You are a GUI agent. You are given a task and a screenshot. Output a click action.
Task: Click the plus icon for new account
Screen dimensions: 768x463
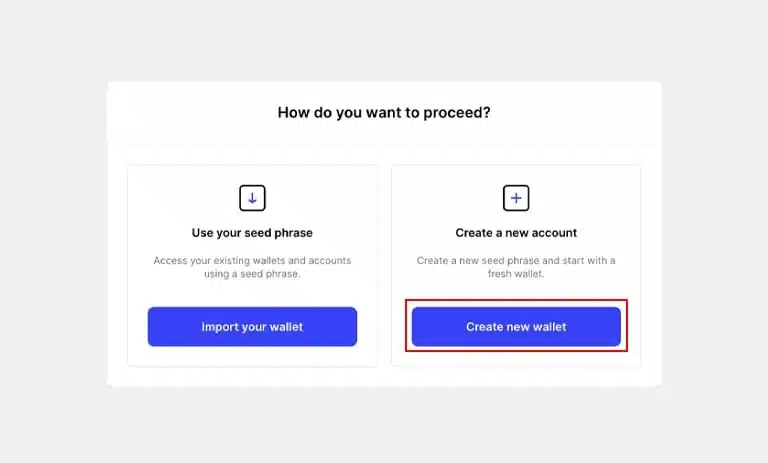click(516, 198)
